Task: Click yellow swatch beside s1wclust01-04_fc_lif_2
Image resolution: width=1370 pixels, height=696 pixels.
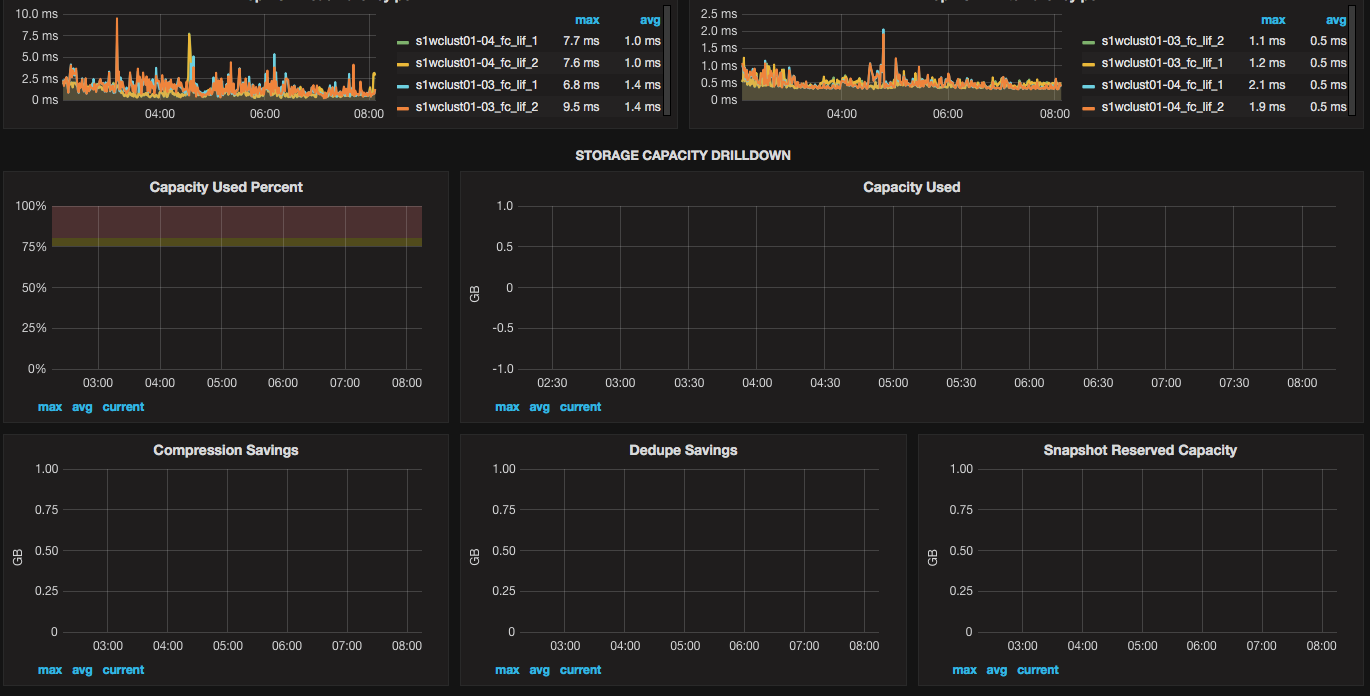Action: (x=403, y=63)
